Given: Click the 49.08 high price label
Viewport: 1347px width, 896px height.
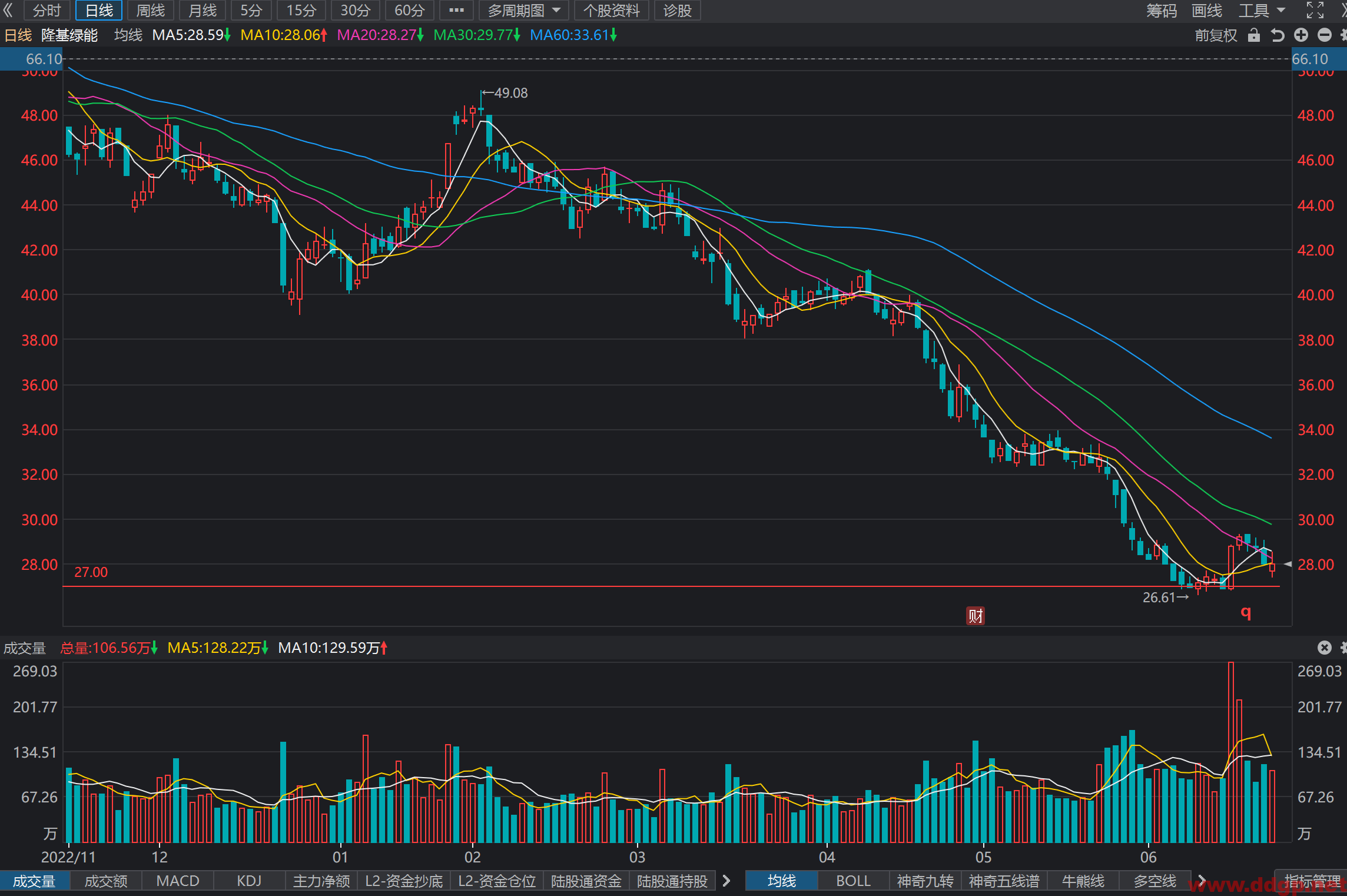Looking at the screenshot, I should [511, 93].
